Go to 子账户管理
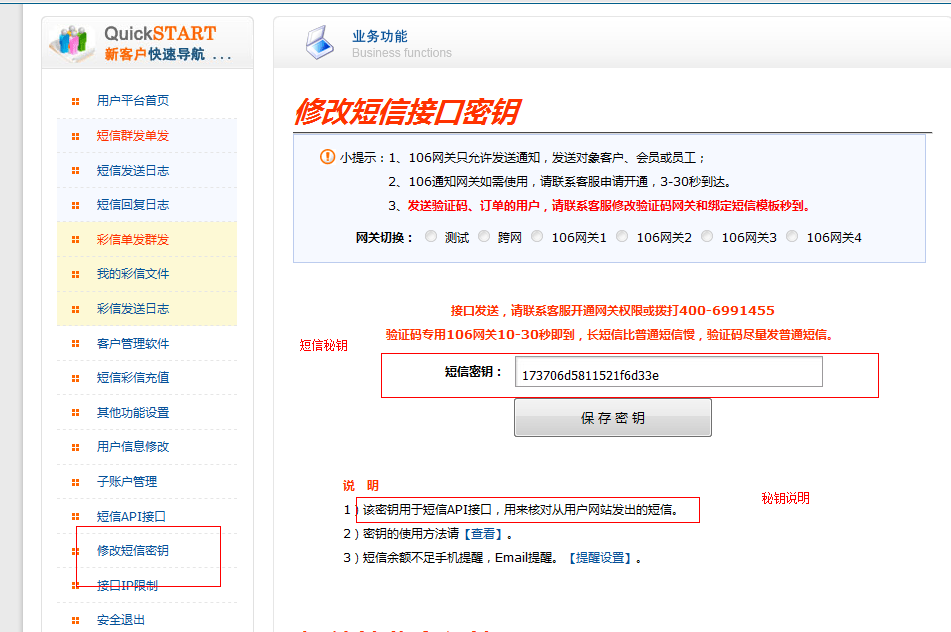This screenshot has width=951, height=632. [127, 482]
